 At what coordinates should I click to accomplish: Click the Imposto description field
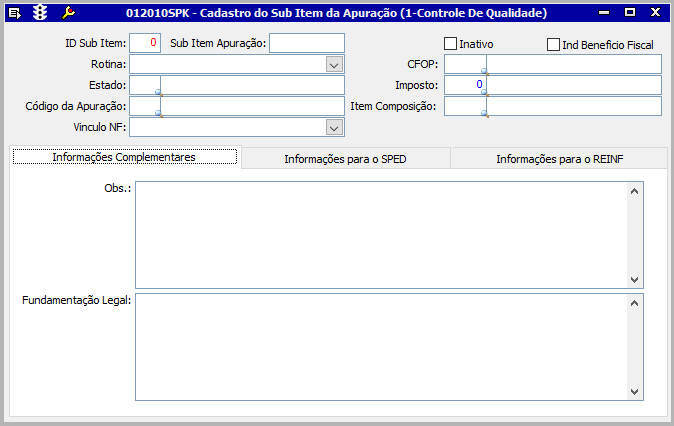[x=574, y=85]
